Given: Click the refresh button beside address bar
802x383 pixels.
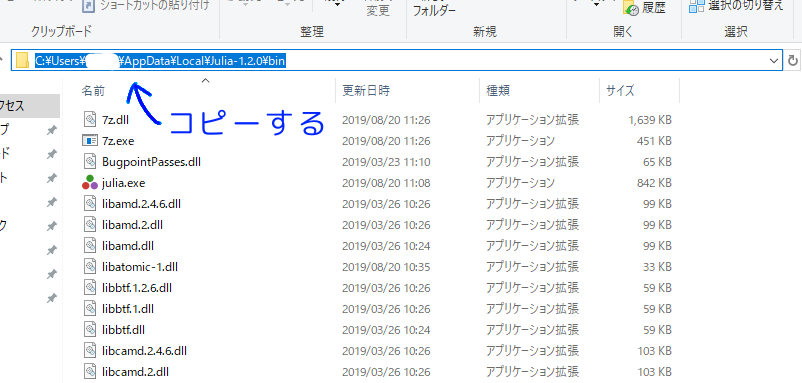Looking at the screenshot, I should 792,61.
